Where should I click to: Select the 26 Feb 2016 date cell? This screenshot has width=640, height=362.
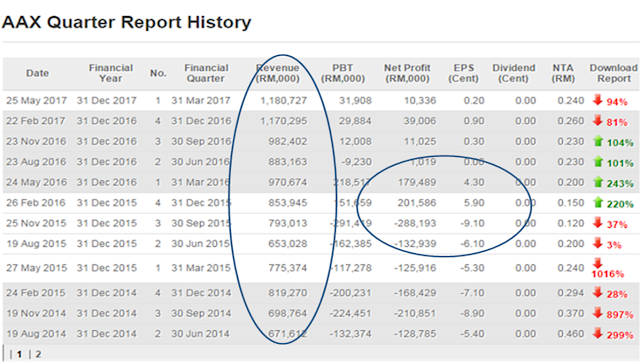click(x=36, y=202)
